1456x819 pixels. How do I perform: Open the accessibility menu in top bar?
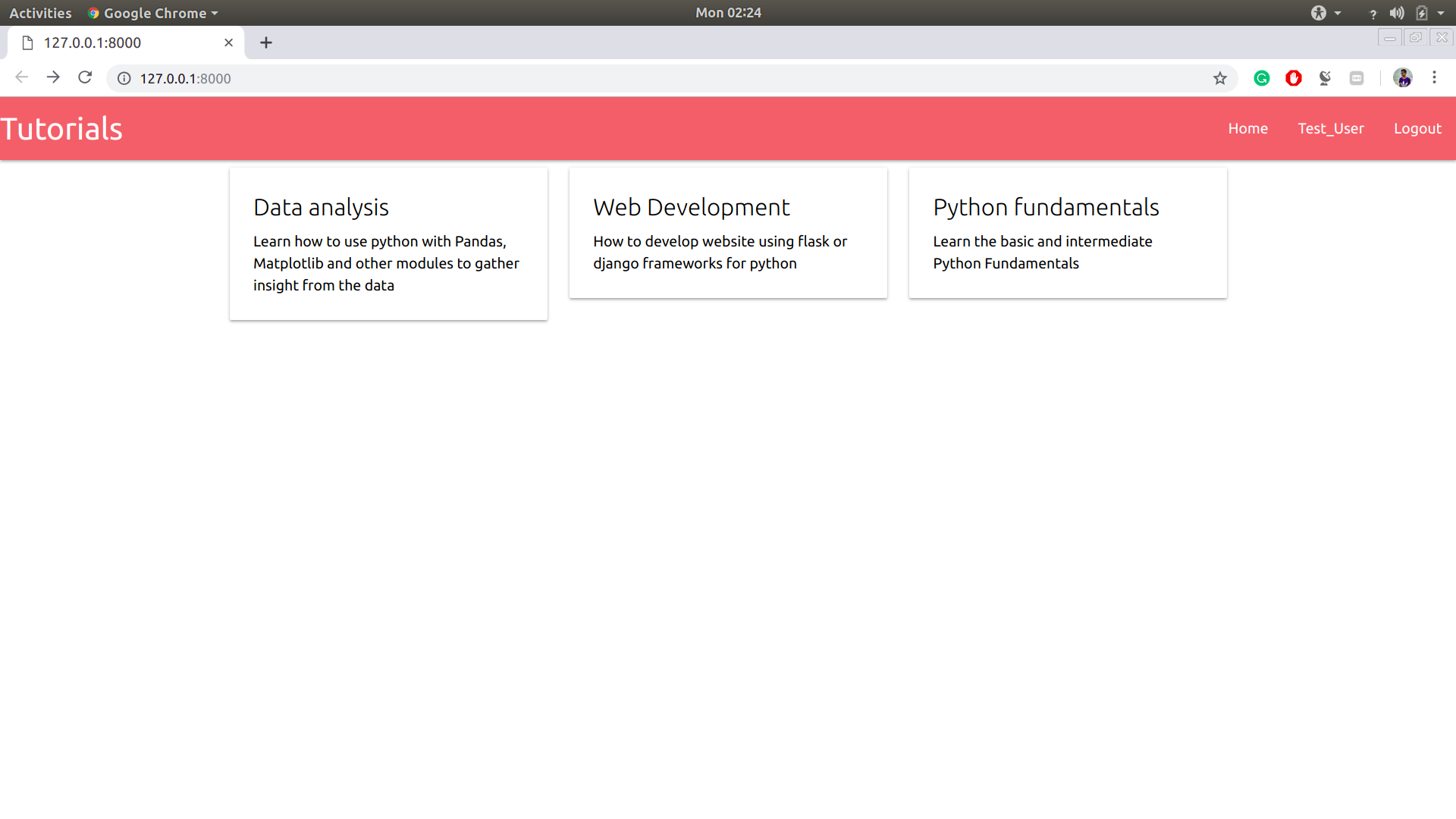[x=1325, y=13]
